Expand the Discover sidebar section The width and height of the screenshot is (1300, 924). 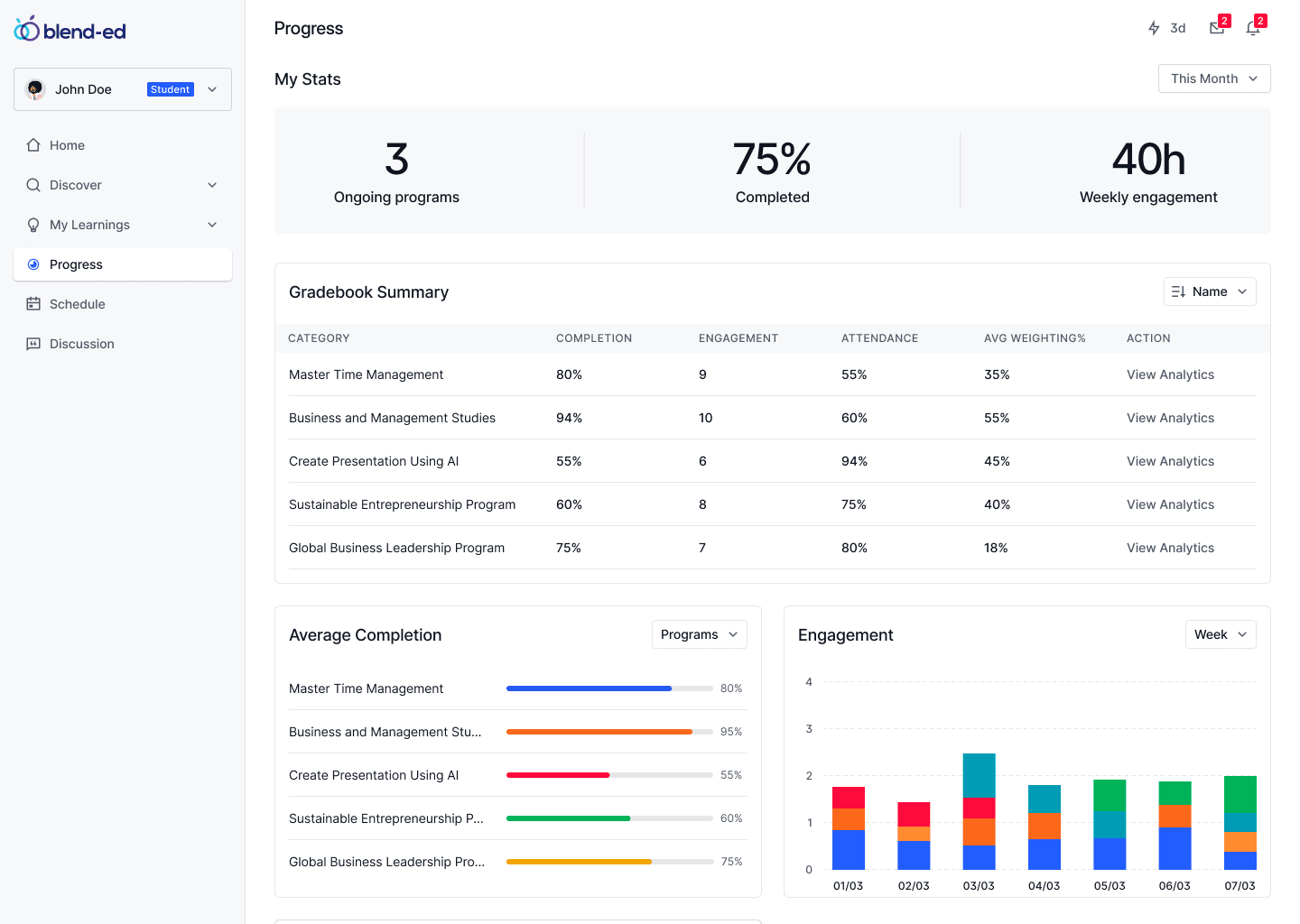211,185
